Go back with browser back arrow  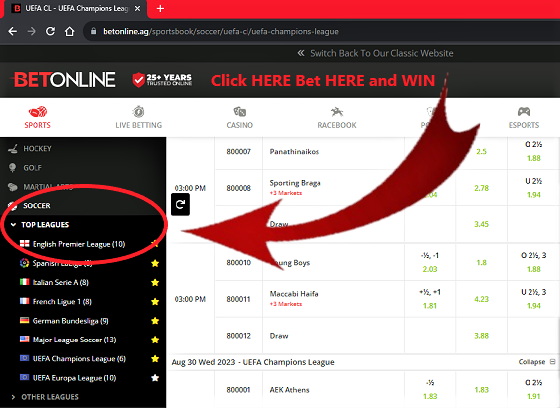click(13, 31)
